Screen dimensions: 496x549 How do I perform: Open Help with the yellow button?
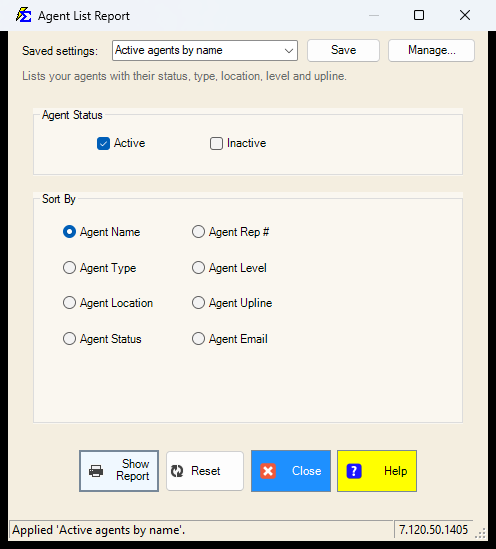pos(377,471)
